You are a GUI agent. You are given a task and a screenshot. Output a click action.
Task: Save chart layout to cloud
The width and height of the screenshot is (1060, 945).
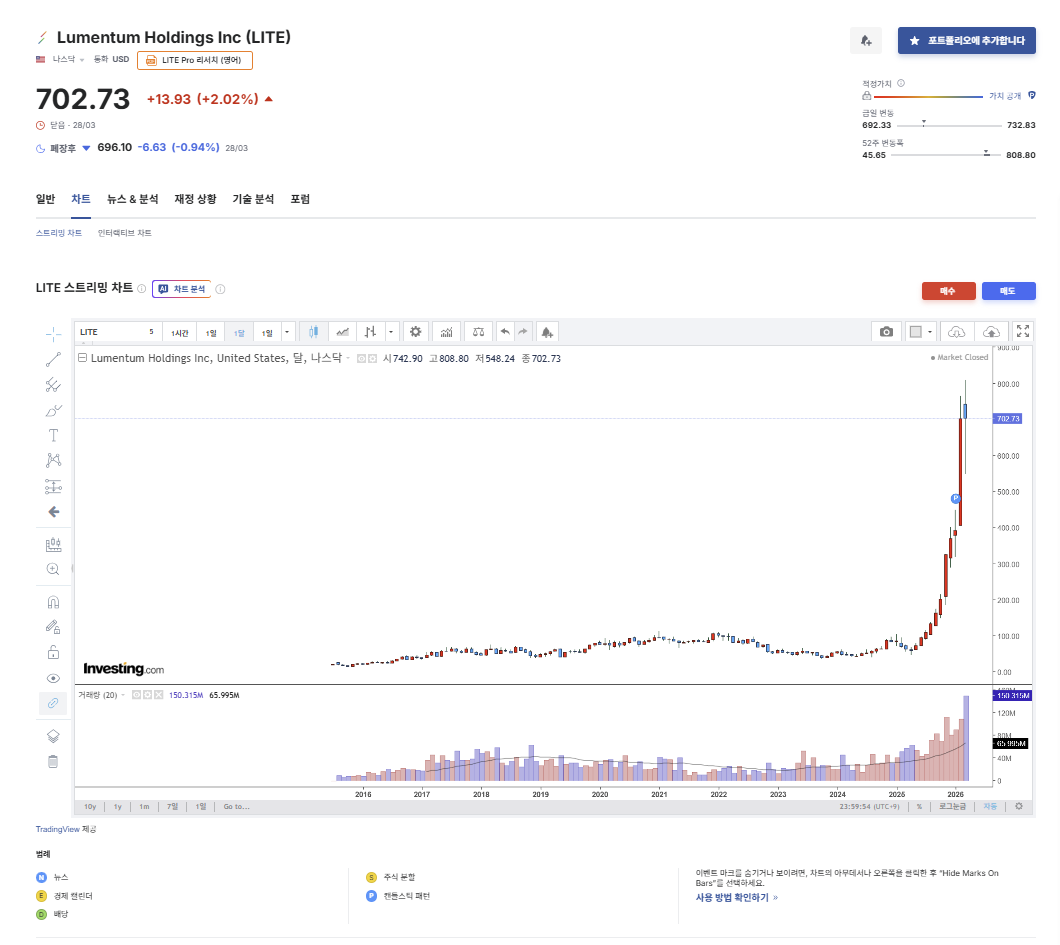click(991, 332)
